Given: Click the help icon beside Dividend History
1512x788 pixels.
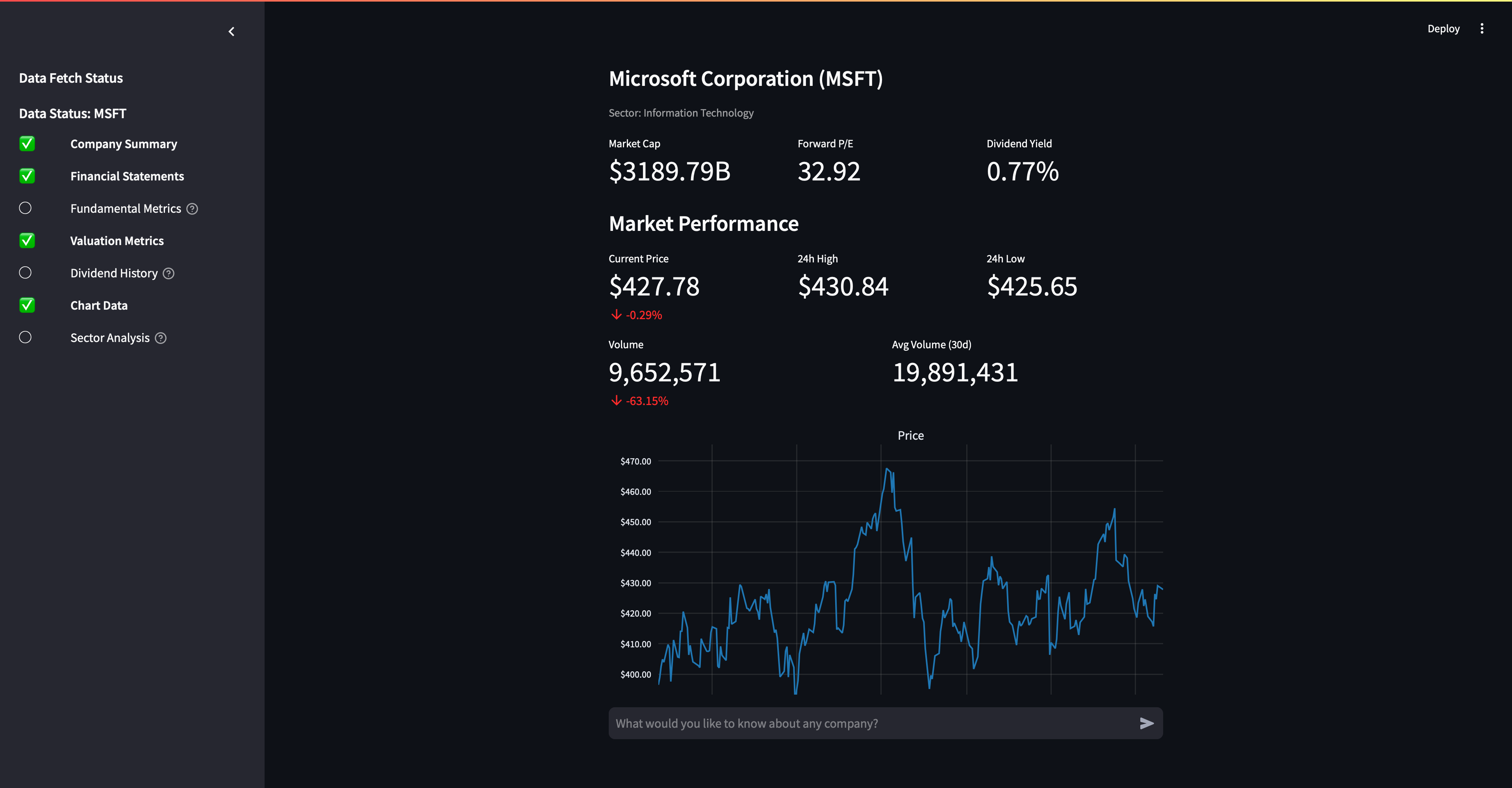Looking at the screenshot, I should tap(169, 273).
